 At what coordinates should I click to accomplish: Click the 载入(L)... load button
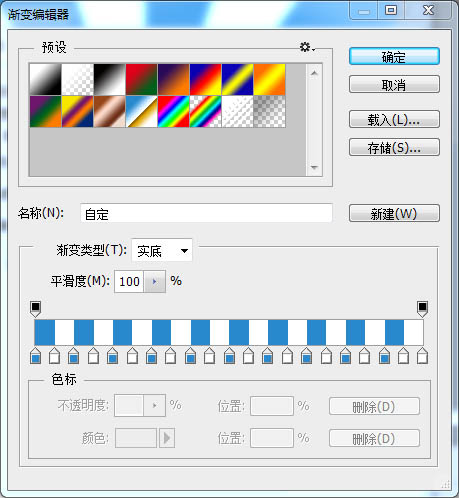[394, 119]
